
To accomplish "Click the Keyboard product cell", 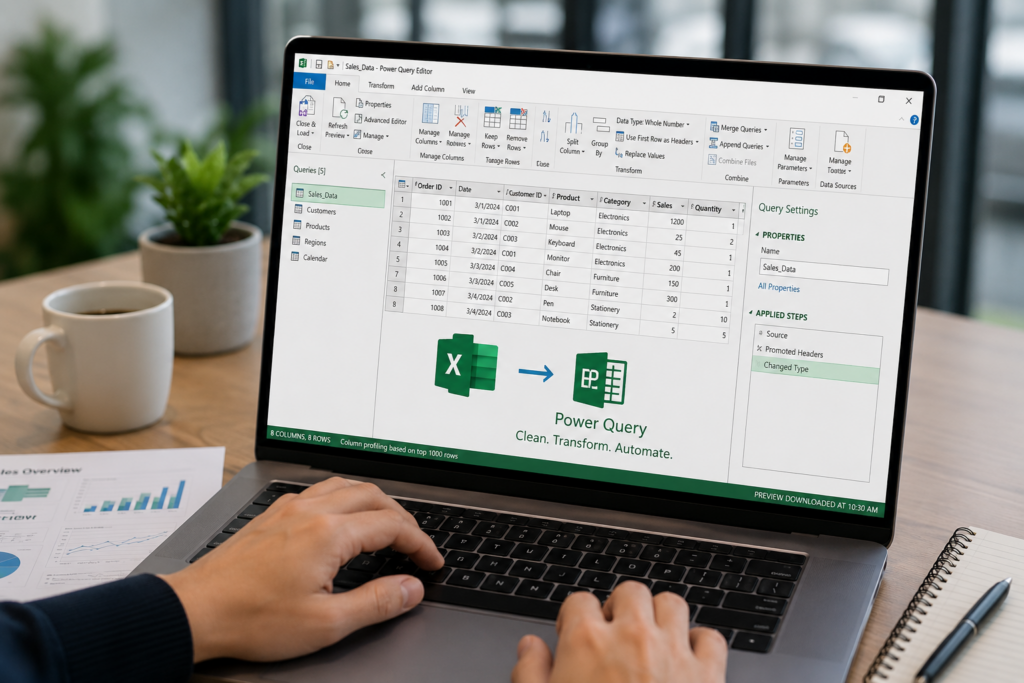I will pyautogui.click(x=561, y=243).
